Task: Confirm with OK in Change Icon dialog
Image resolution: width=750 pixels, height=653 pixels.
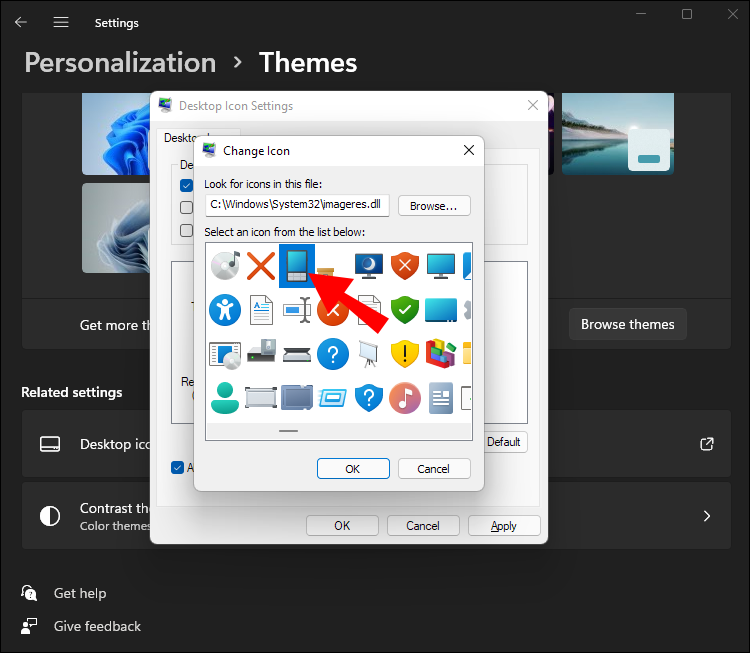Action: tap(353, 468)
